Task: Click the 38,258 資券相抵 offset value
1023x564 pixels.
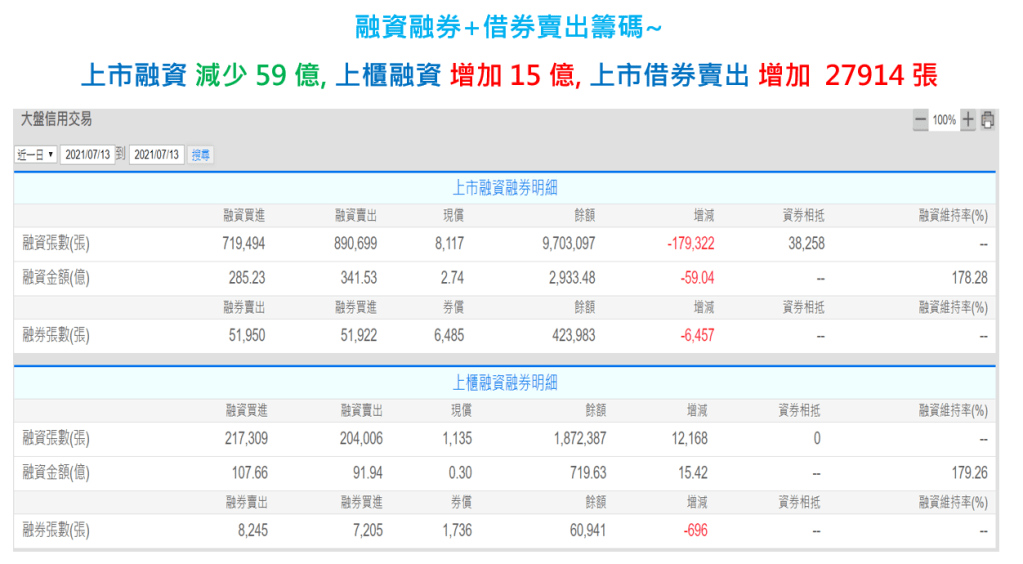Action: (804, 243)
